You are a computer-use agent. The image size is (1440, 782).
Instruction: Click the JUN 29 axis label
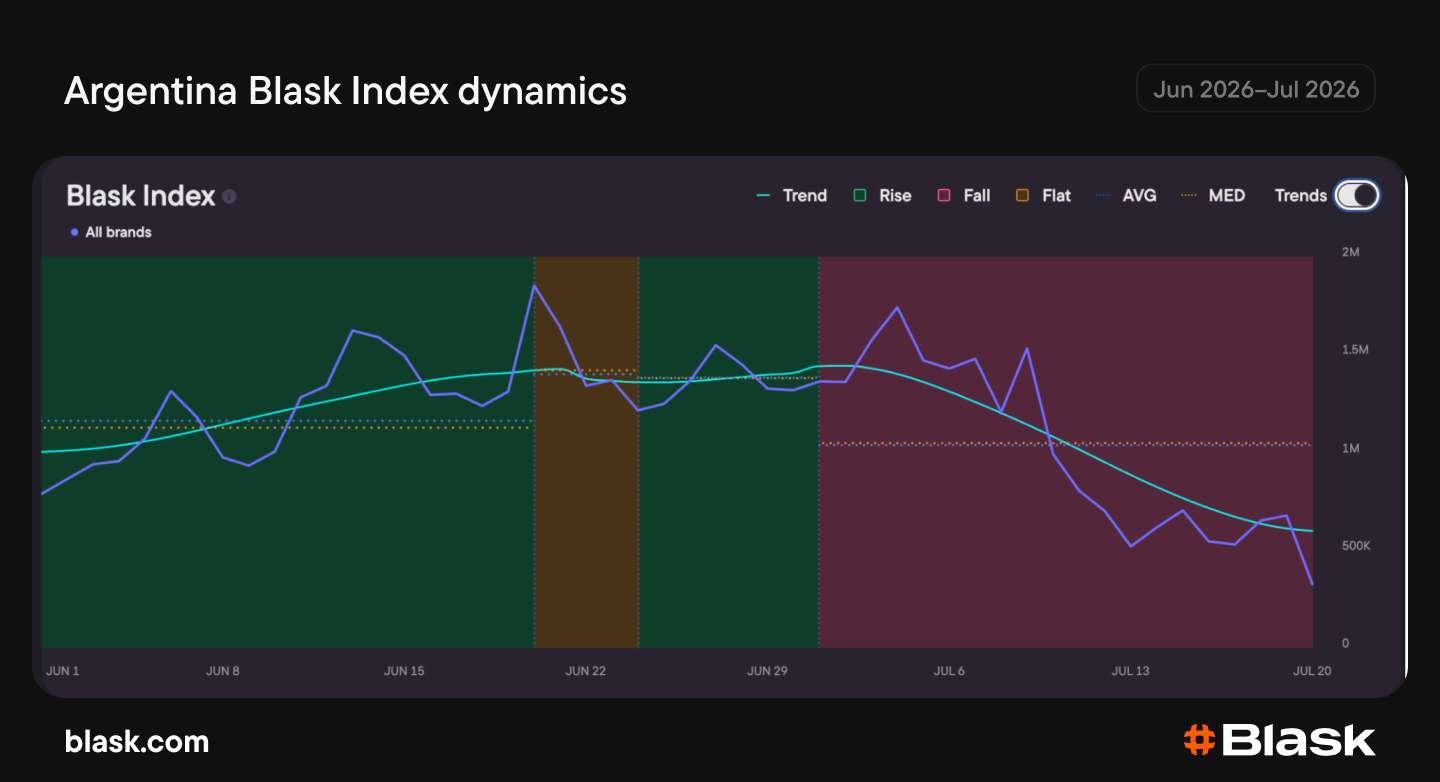pyautogui.click(x=767, y=671)
